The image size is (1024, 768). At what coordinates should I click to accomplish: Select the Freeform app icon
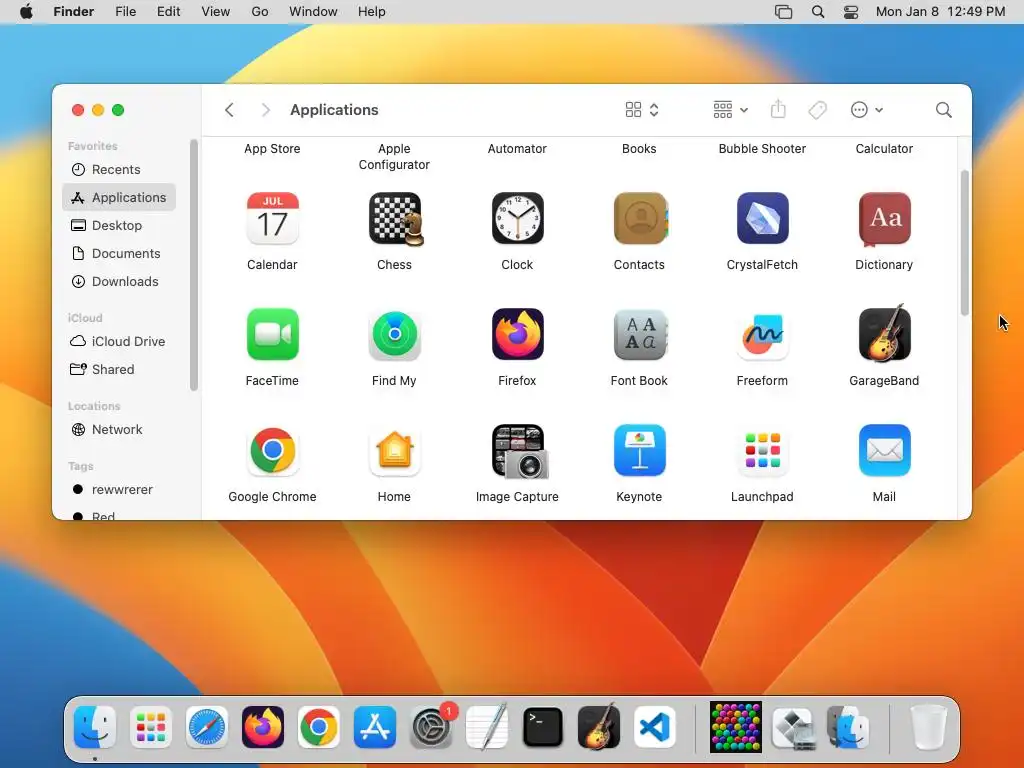pos(762,334)
